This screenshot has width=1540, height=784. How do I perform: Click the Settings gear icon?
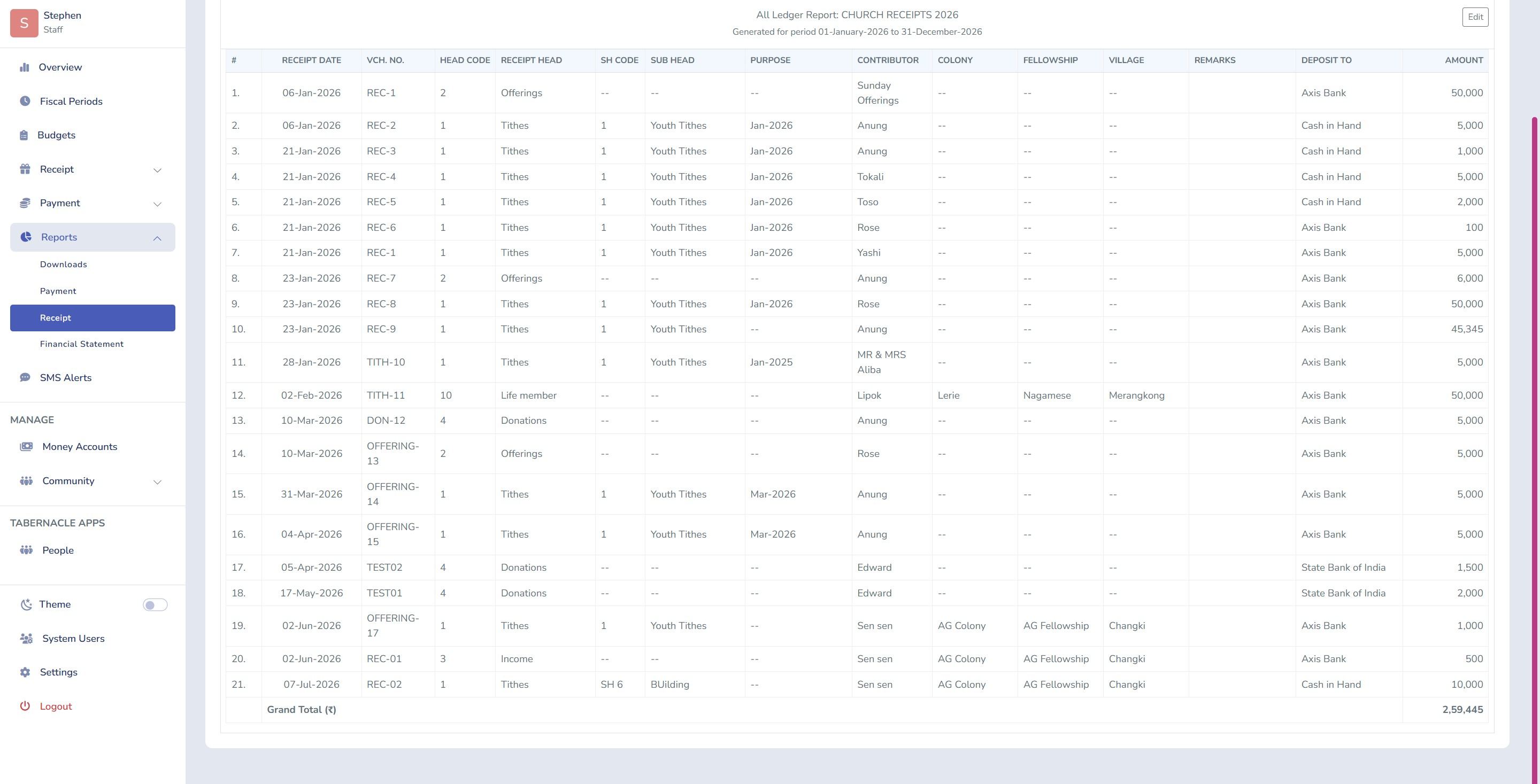[25, 672]
